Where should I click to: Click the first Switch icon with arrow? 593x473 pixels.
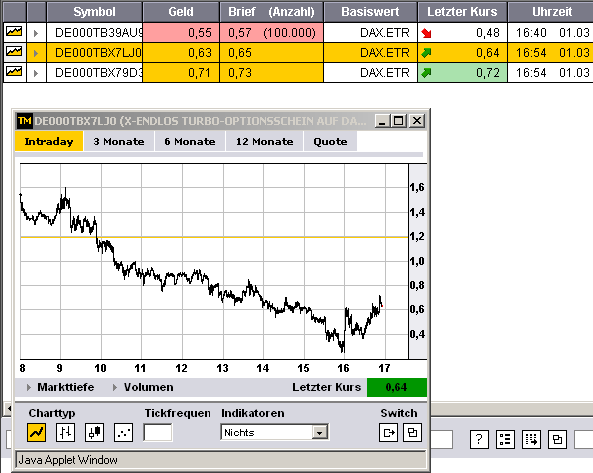[389, 432]
